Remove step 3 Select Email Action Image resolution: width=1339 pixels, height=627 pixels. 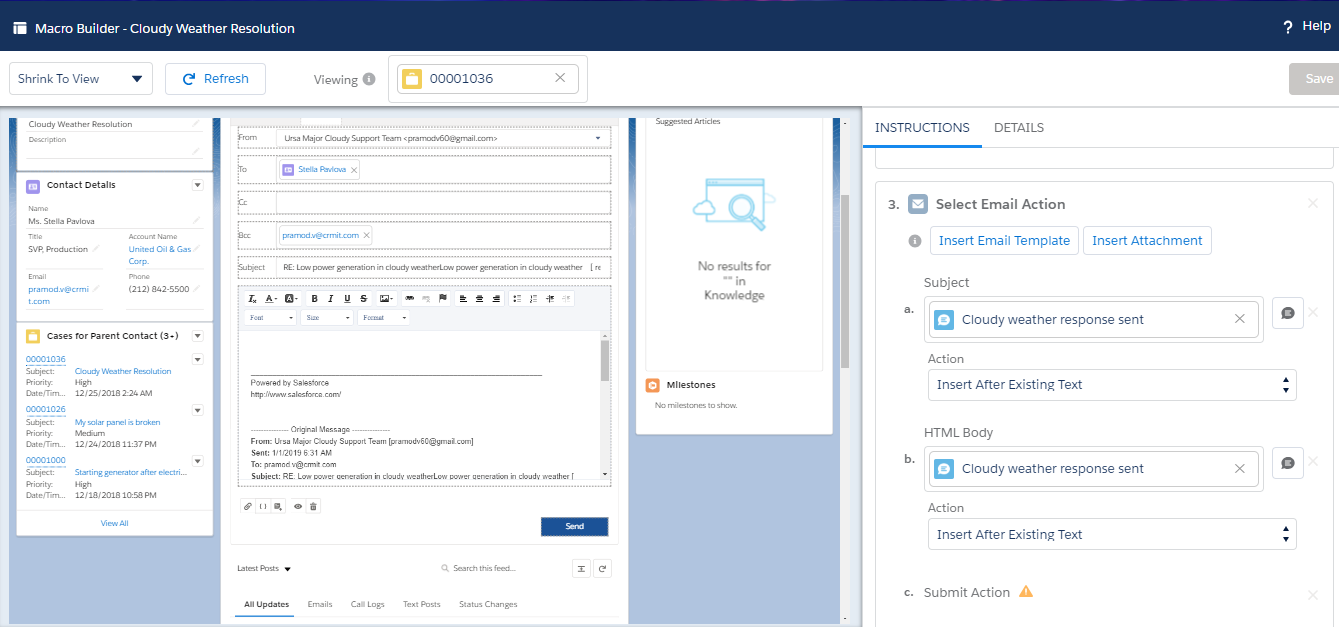point(1313,204)
